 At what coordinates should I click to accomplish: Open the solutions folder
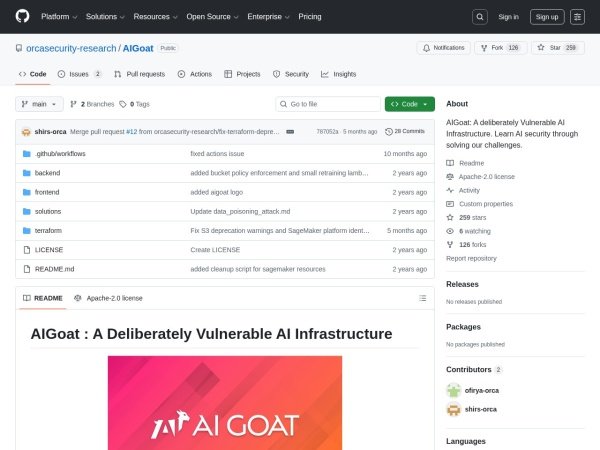(x=48, y=211)
